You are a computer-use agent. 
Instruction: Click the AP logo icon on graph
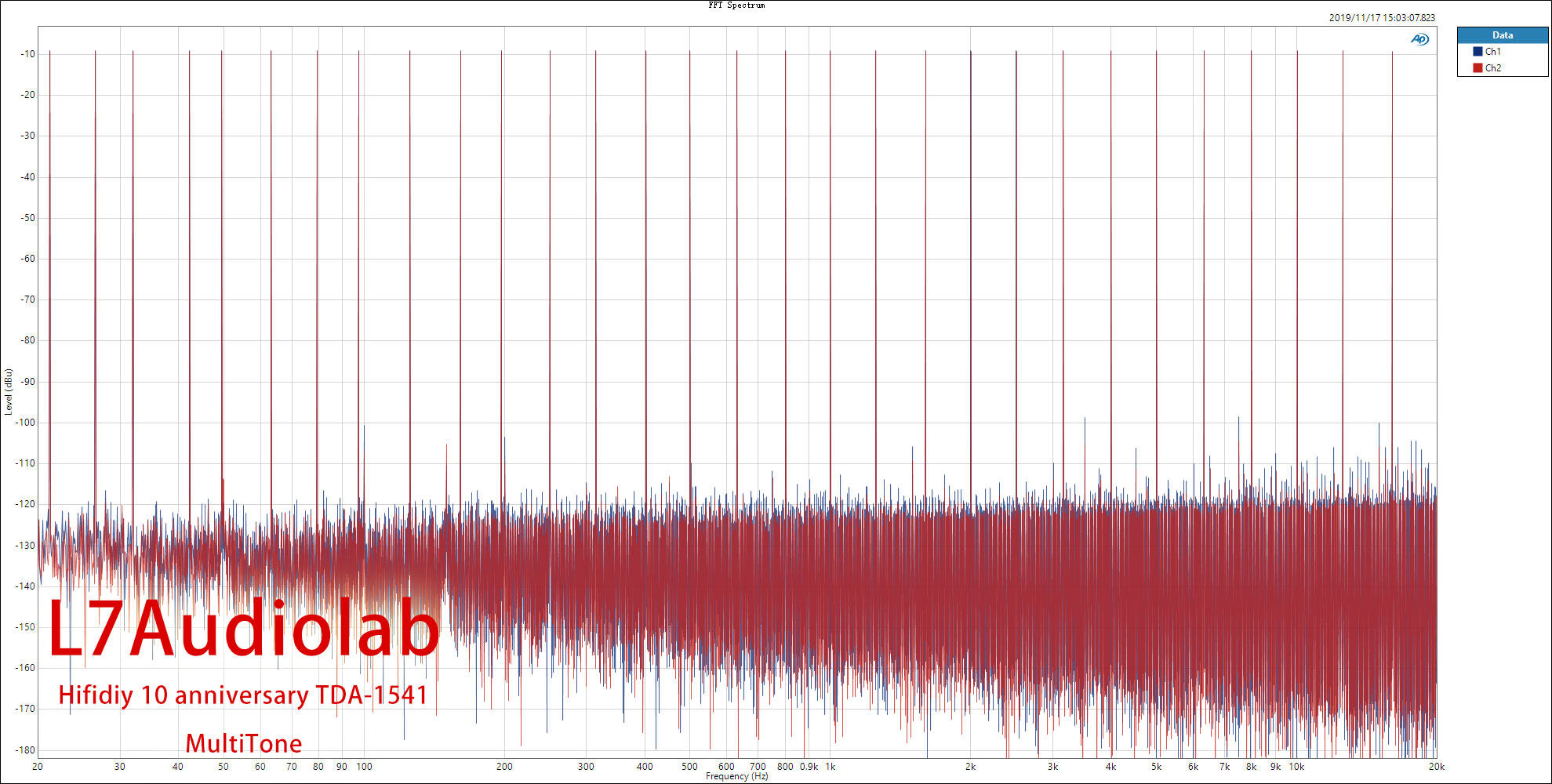[x=1419, y=39]
